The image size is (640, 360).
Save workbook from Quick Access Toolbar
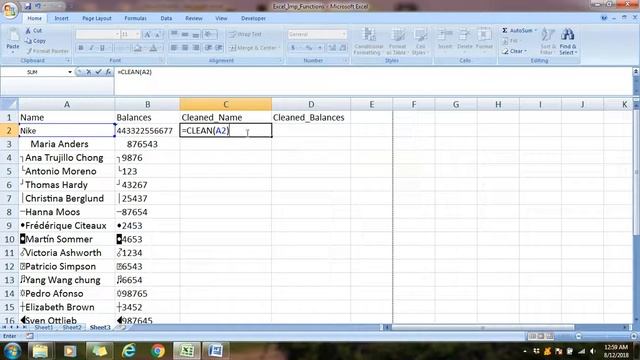click(28, 6)
